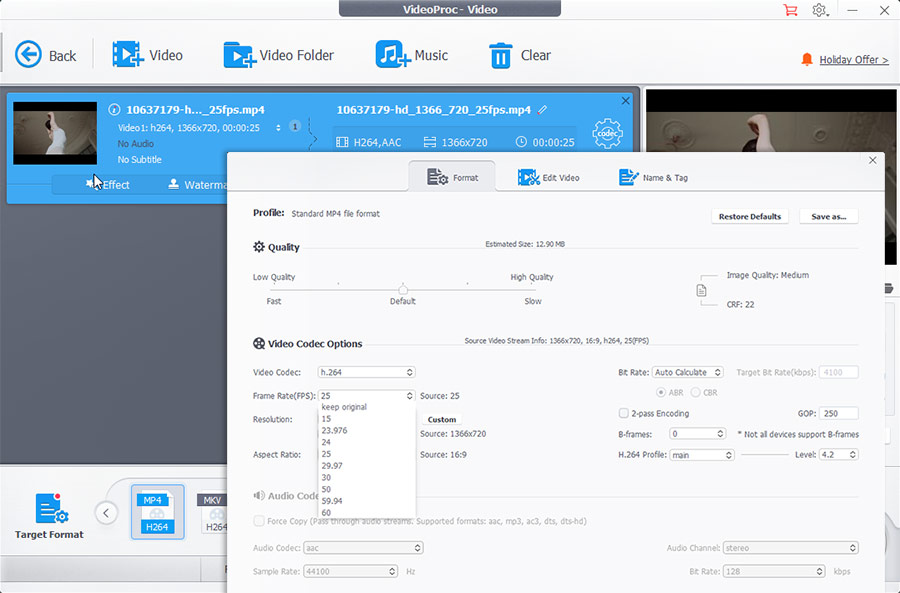Screen dimensions: 900x593
Task: Click the Target Bit Rate field
Action: point(839,372)
